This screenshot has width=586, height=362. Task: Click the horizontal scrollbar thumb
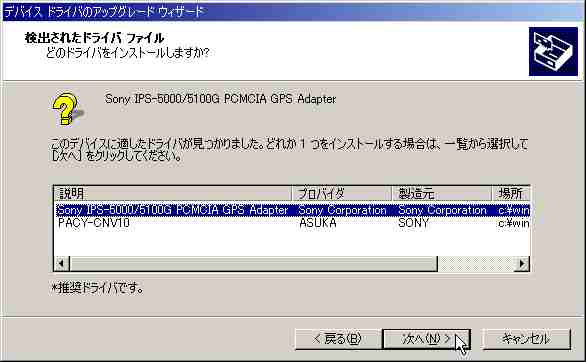pos(253,264)
